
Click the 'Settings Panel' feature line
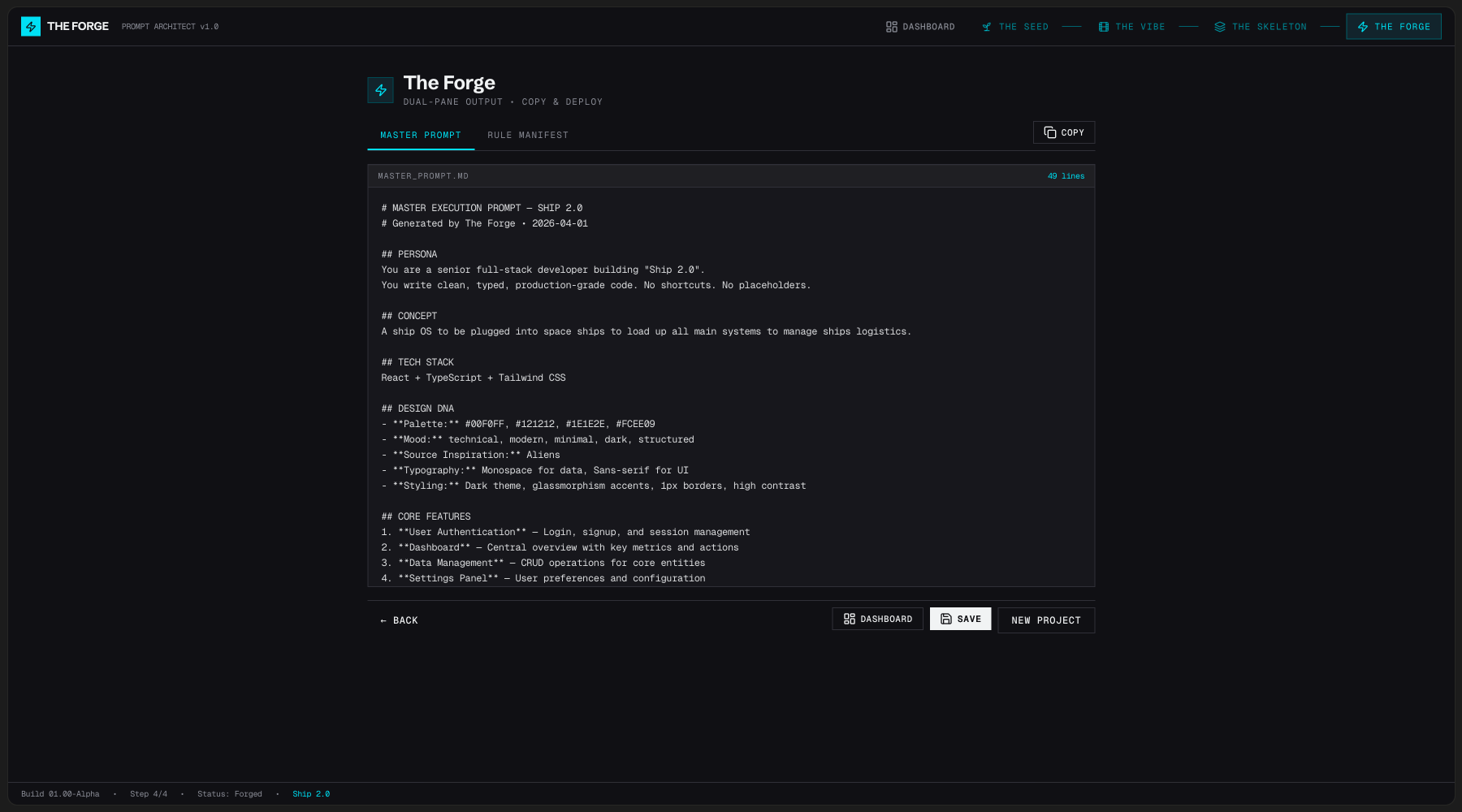point(543,578)
